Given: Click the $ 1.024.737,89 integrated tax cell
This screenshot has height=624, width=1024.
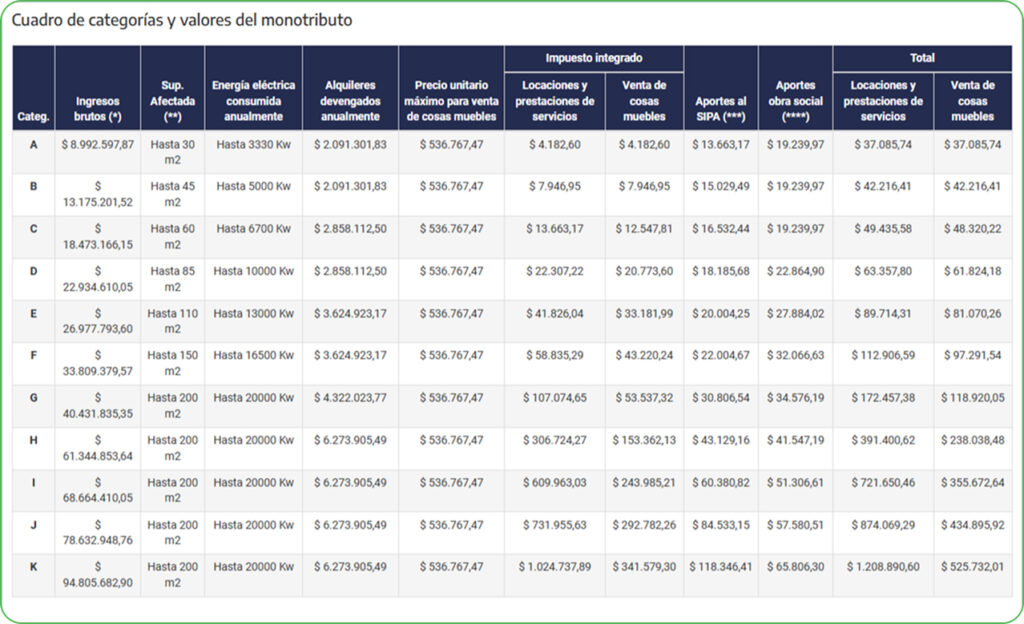Looking at the screenshot, I should pyautogui.click(x=554, y=567).
